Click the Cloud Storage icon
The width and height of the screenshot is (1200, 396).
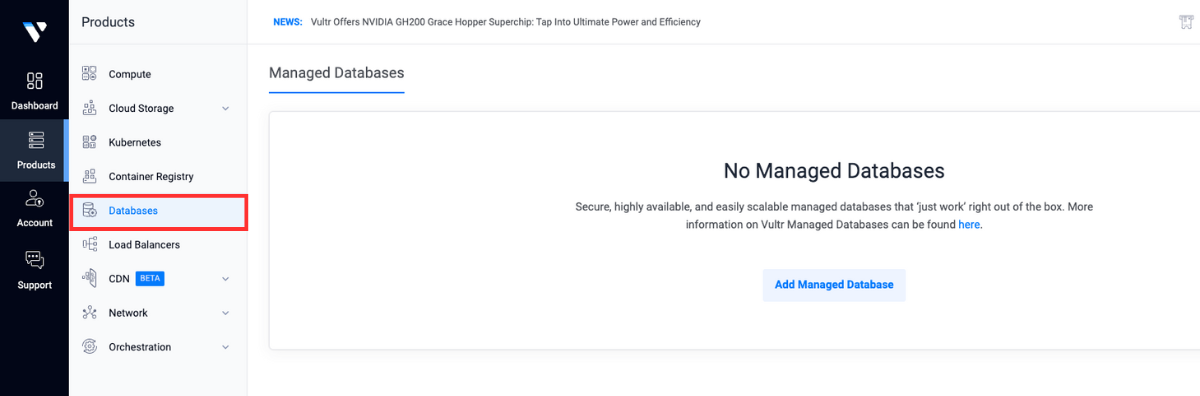(89, 108)
